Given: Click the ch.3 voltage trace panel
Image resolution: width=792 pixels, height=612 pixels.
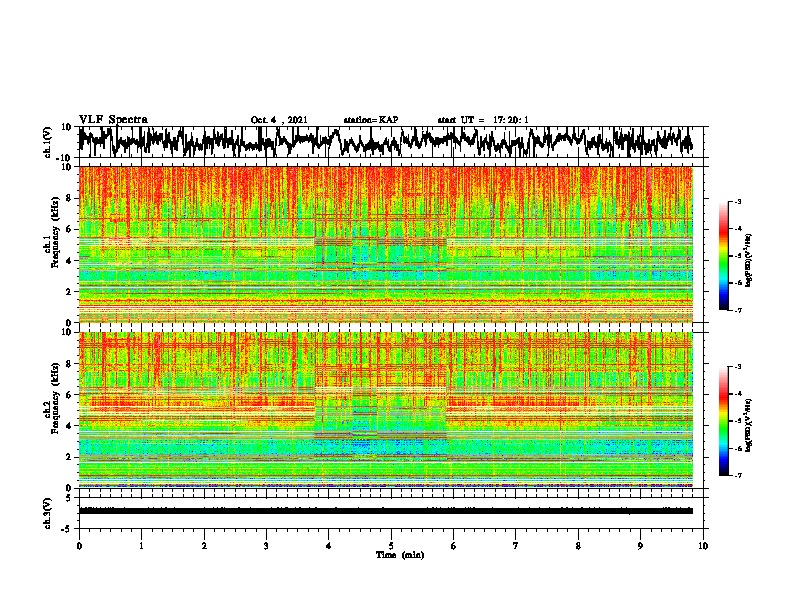Looking at the screenshot, I should (390, 513).
